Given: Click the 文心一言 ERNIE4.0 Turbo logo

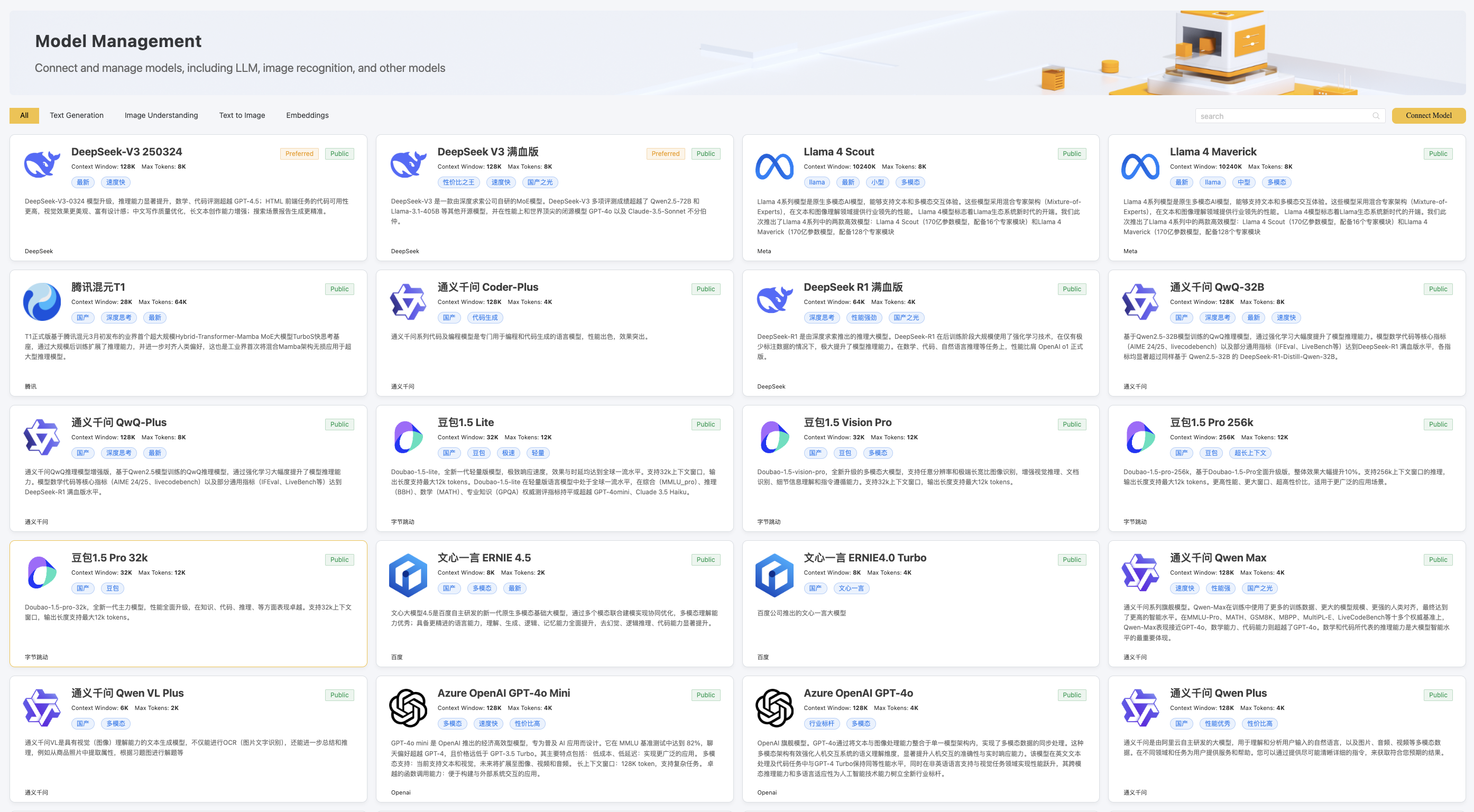Looking at the screenshot, I should (774, 575).
